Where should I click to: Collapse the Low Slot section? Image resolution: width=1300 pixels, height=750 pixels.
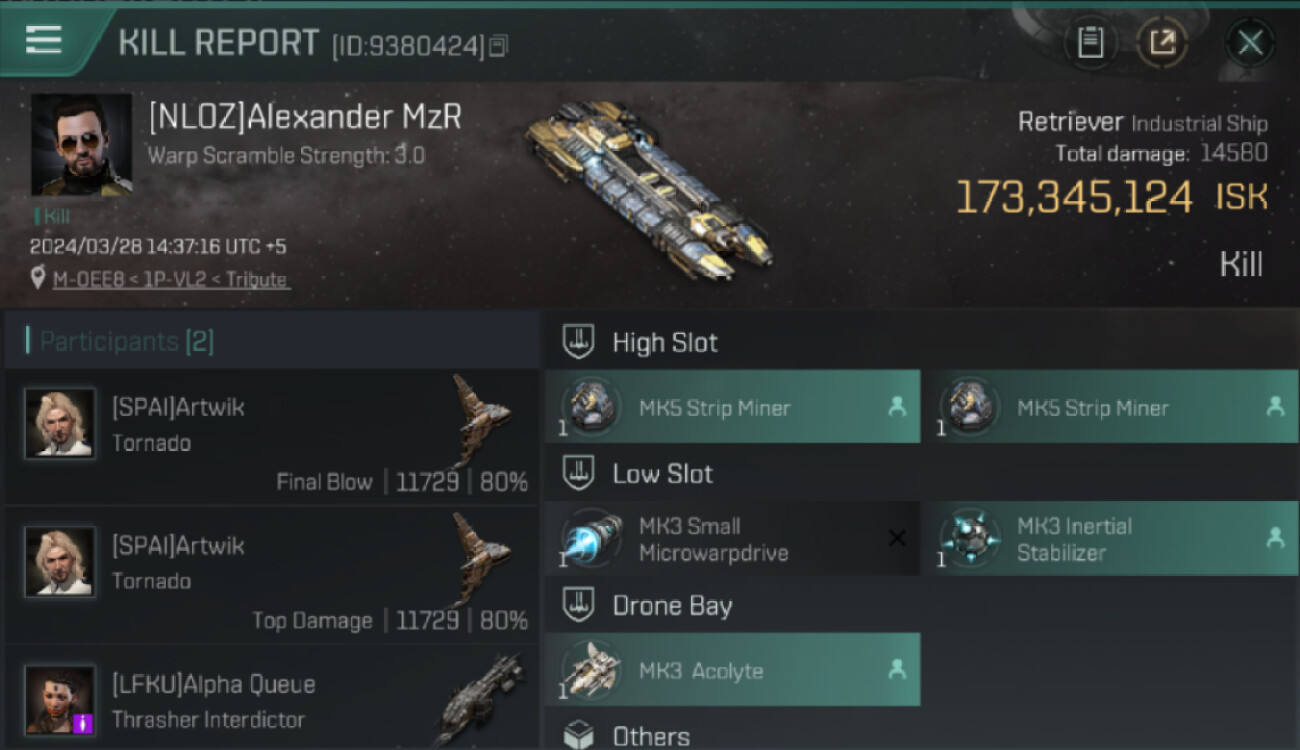[x=636, y=474]
